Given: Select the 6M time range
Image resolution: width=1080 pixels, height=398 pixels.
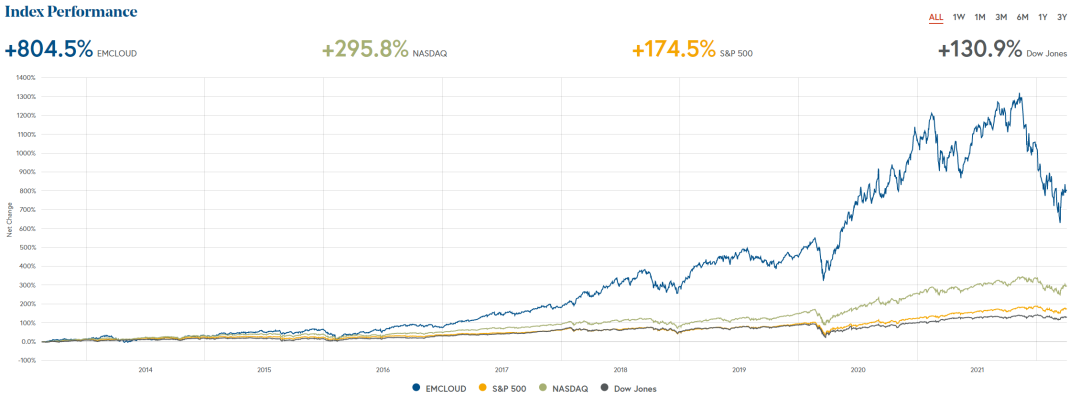Looking at the screenshot, I should 1023,17.
